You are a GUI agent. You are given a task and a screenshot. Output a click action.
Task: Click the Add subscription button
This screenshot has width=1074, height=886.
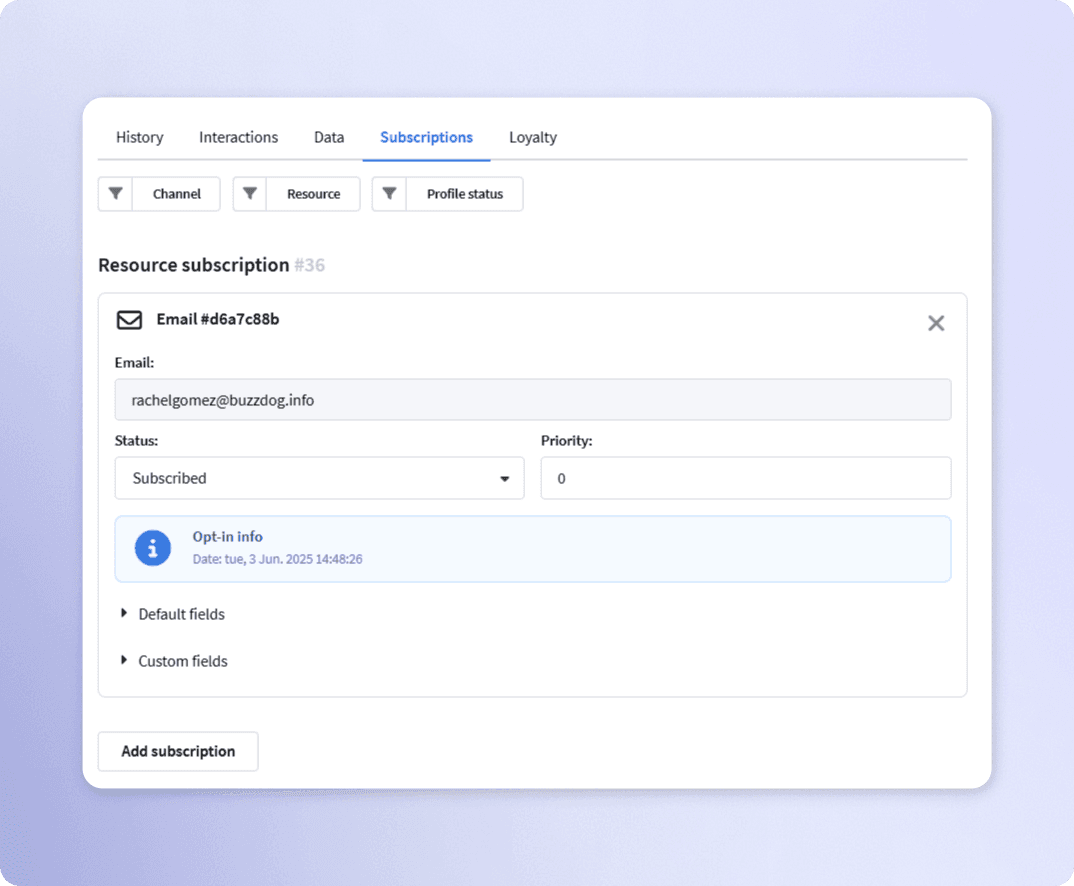point(178,751)
